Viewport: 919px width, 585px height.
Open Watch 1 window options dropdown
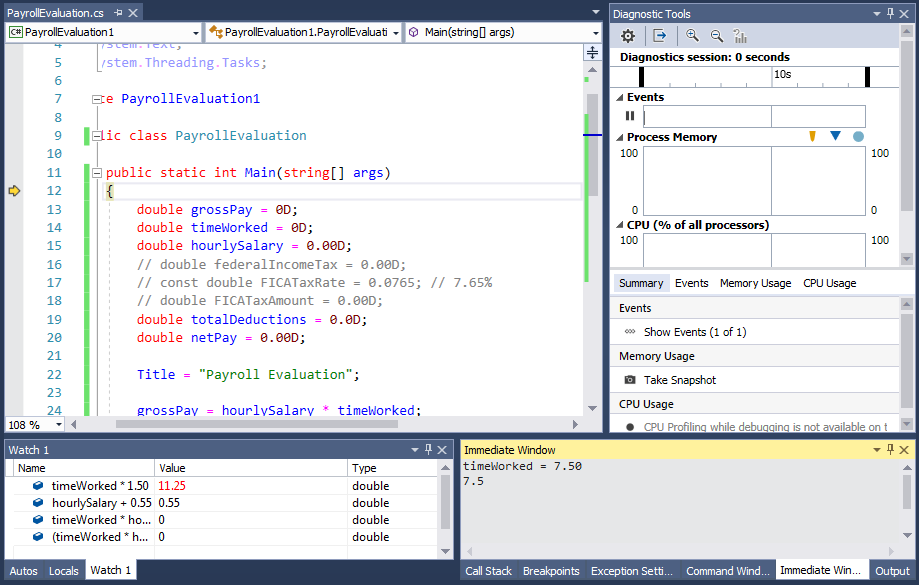pyautogui.click(x=415, y=450)
